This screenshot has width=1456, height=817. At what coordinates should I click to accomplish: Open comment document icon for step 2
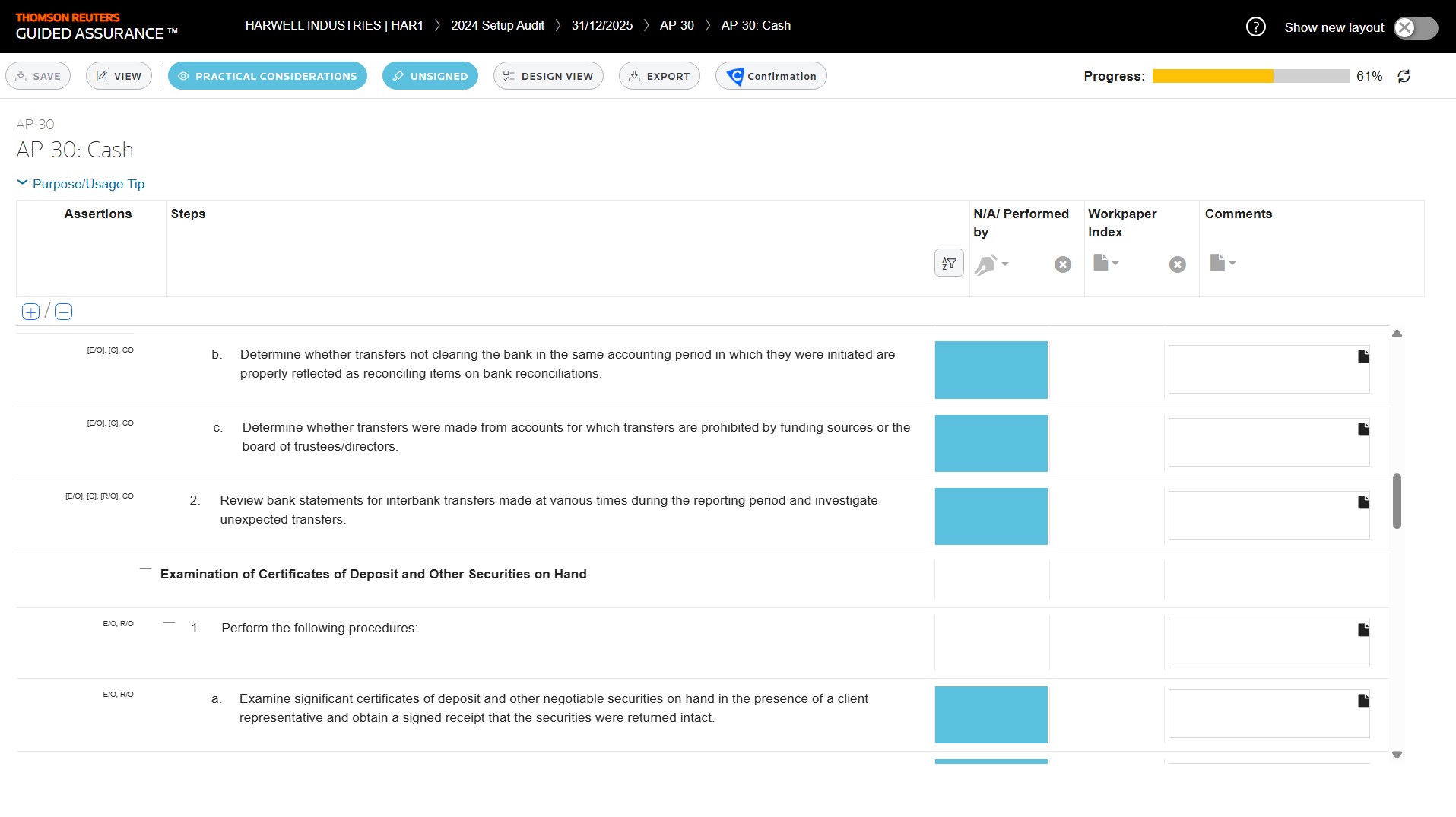(x=1363, y=502)
